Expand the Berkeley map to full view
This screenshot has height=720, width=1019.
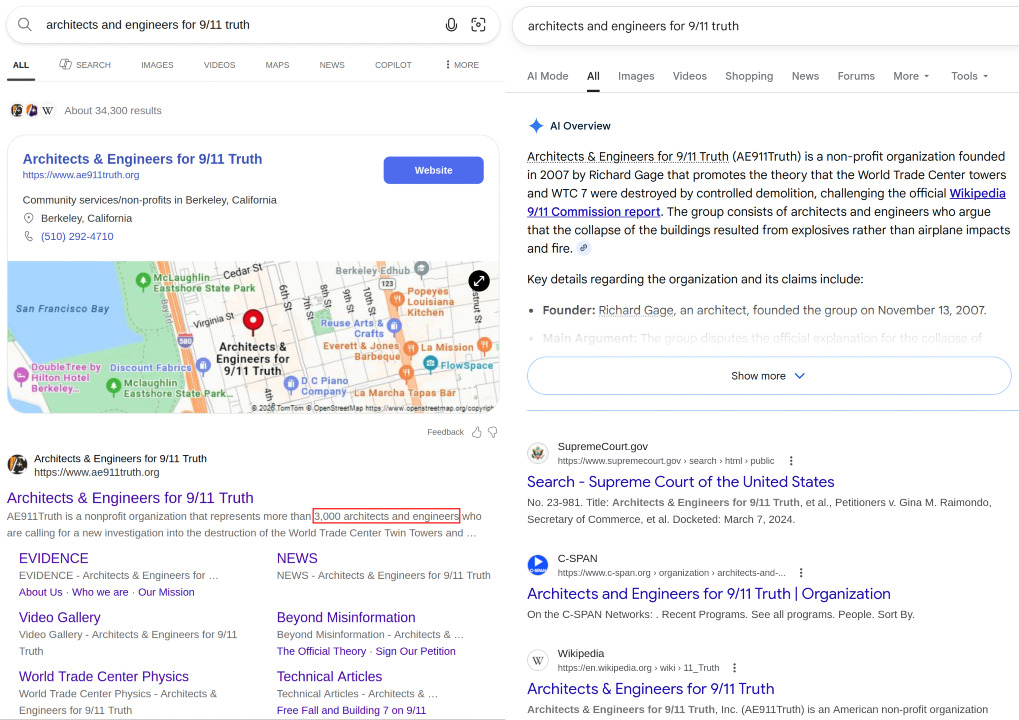click(479, 281)
